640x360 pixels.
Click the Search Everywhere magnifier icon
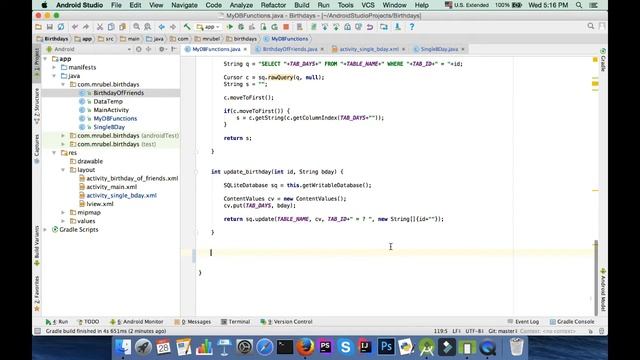[591, 27]
